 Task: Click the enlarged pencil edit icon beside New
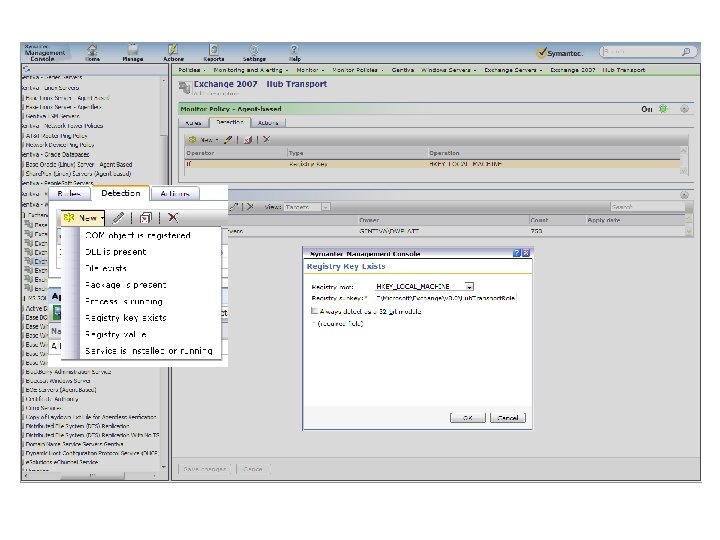[118, 218]
